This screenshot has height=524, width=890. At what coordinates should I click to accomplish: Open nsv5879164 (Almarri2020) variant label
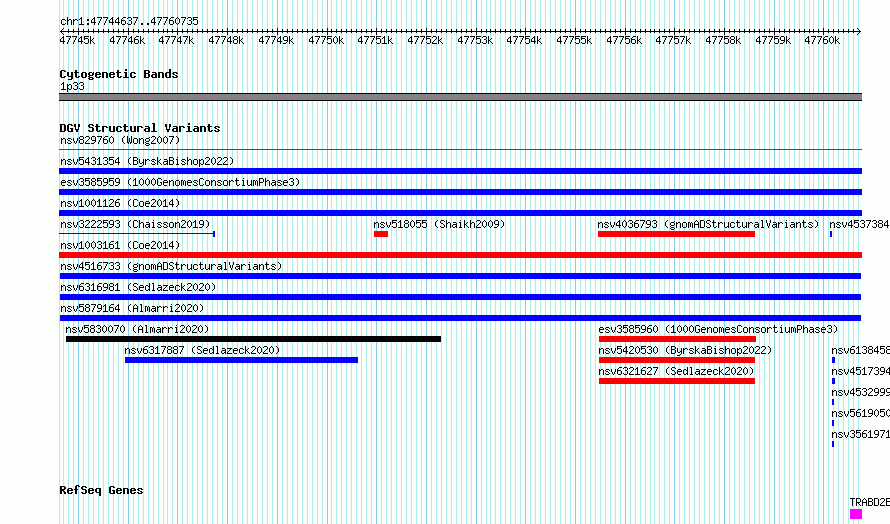pos(132,308)
